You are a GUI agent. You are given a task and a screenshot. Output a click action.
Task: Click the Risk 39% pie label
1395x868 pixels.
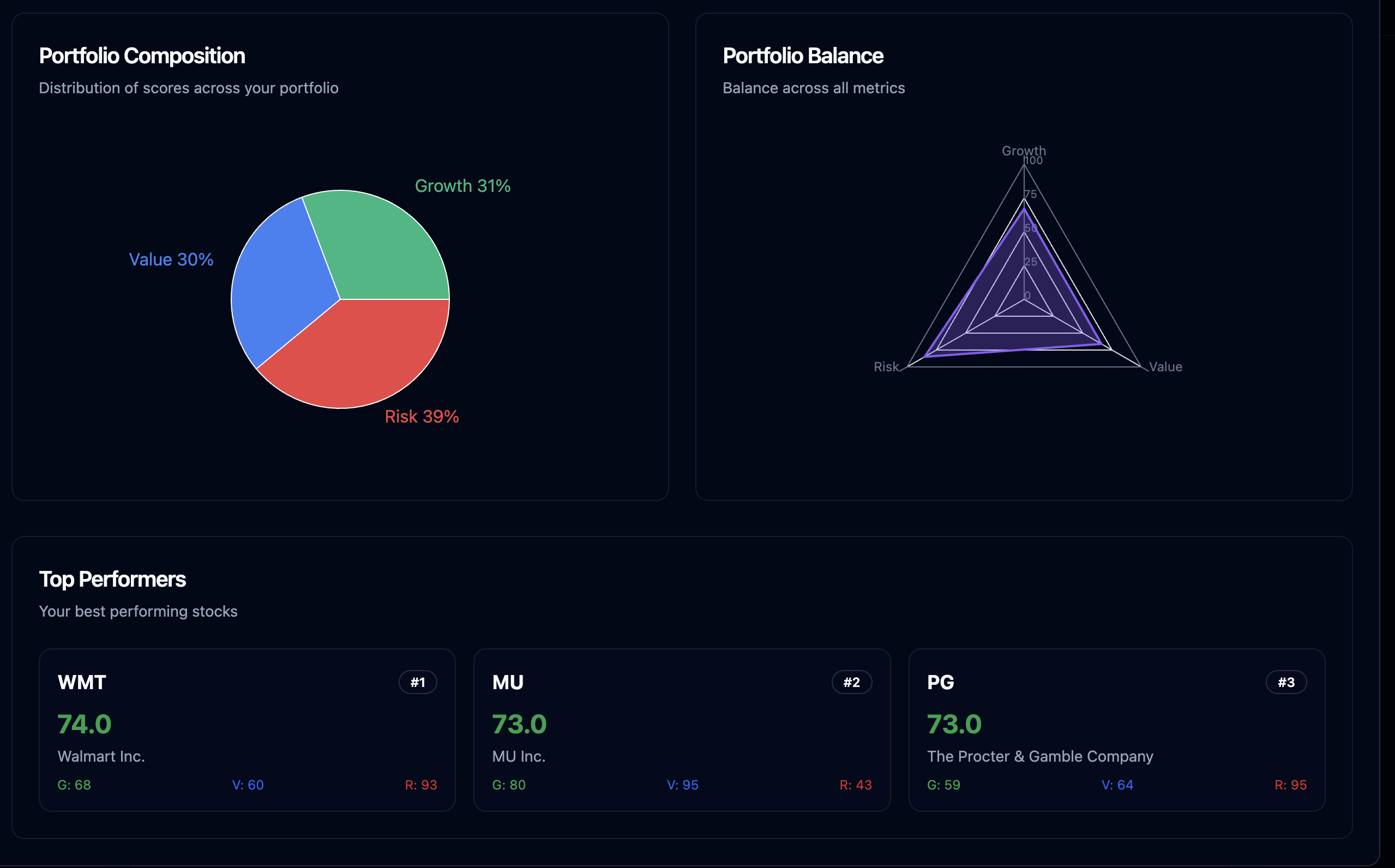tap(422, 417)
